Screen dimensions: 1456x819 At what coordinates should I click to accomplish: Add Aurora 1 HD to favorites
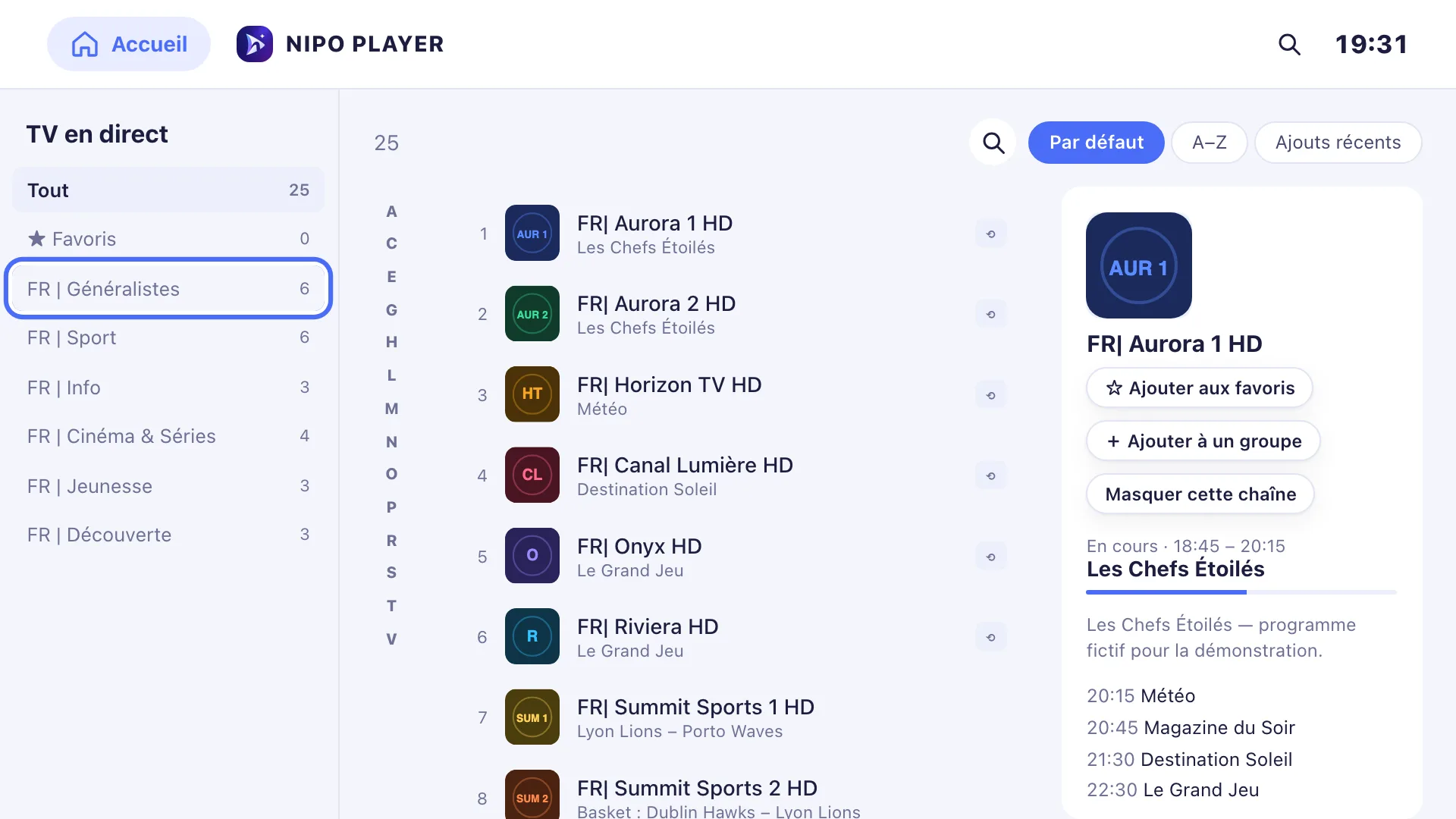pos(1200,388)
